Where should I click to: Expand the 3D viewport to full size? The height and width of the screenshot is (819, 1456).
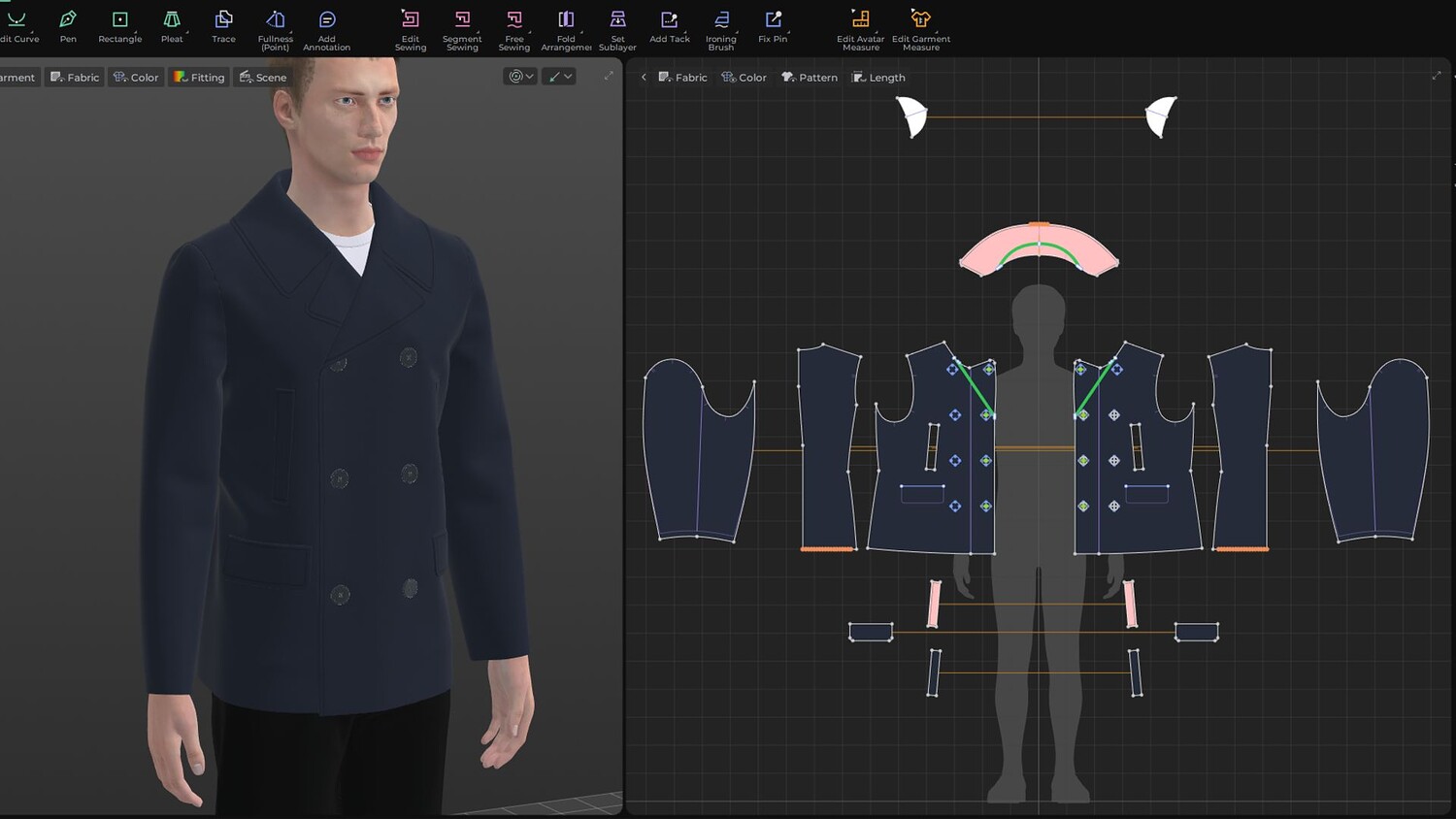click(609, 76)
